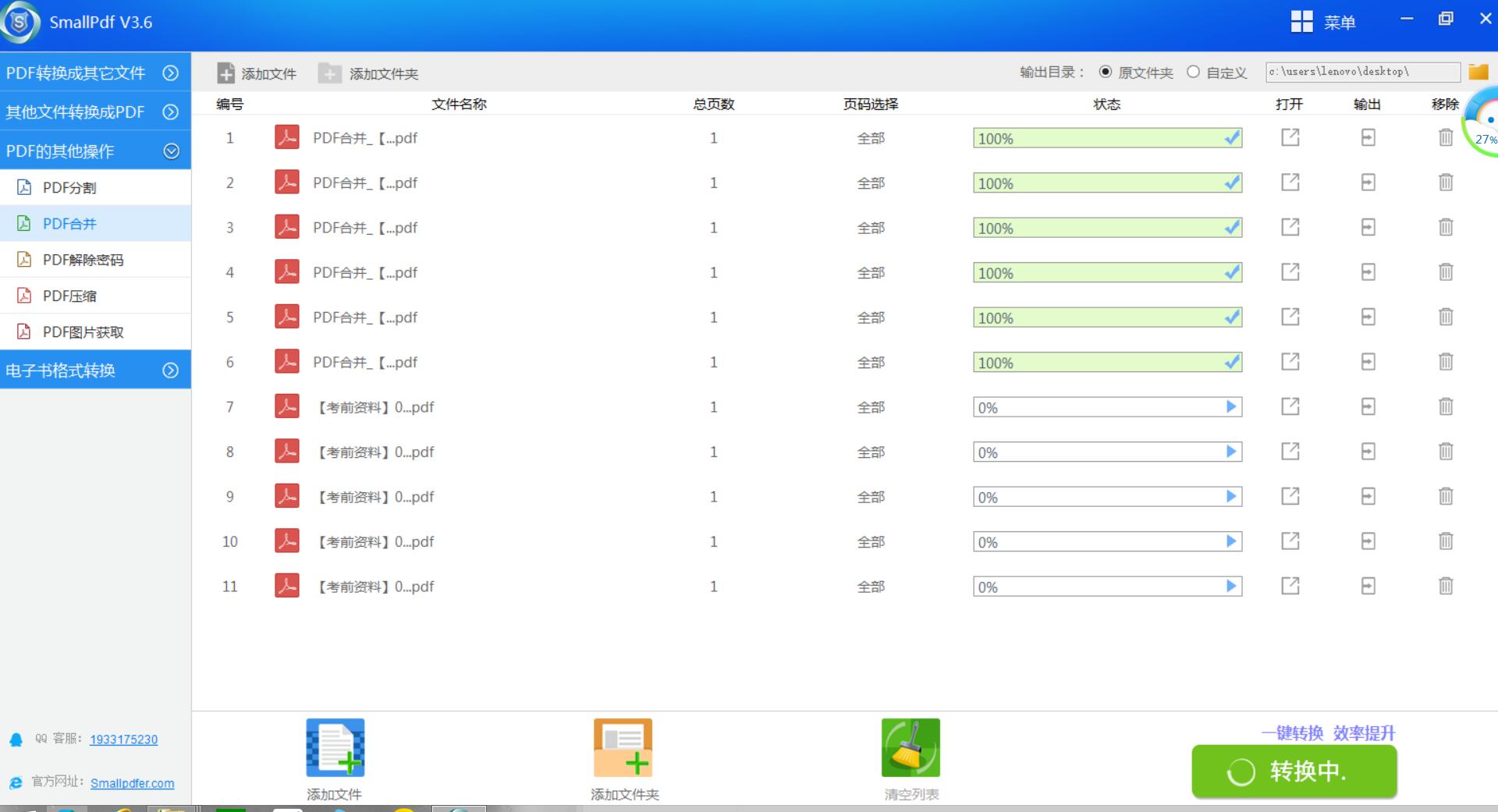Click the play arrow in row 8
Viewport: 1498px width, 812px height.
click(x=1231, y=451)
